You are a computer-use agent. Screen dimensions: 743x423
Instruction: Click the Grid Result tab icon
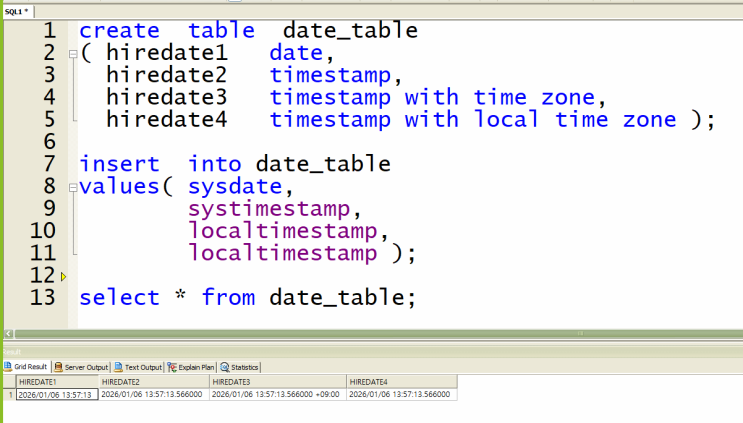click(x=8, y=366)
